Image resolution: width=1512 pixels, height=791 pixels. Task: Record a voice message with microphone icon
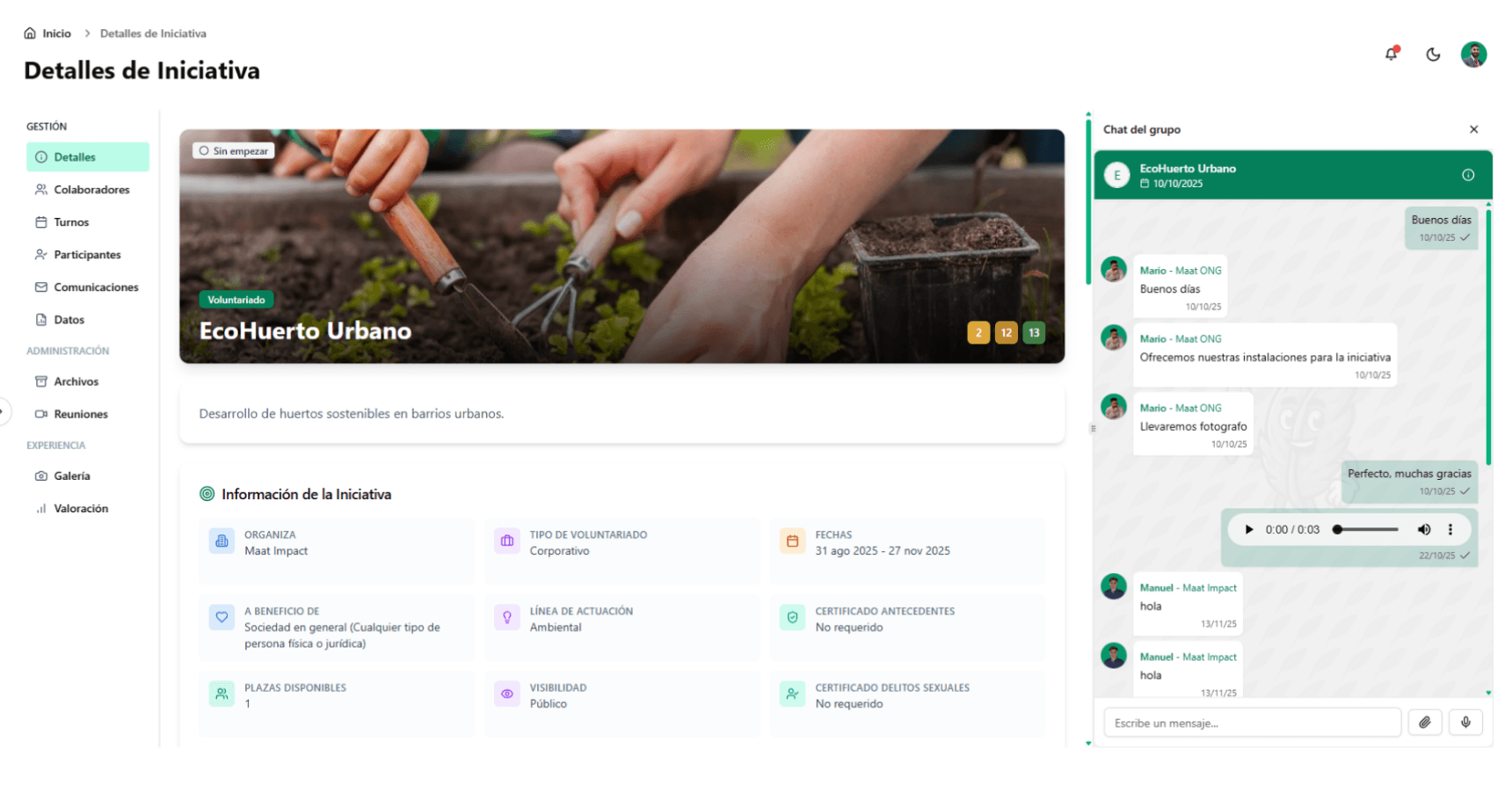[x=1465, y=722]
